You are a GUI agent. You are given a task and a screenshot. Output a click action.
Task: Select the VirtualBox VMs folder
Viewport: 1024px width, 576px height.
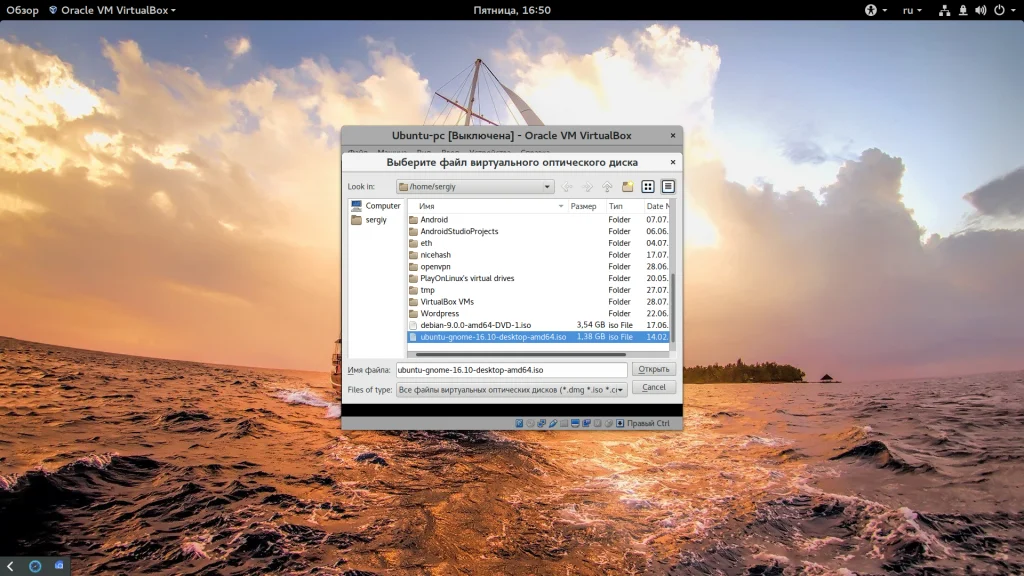[447, 302]
